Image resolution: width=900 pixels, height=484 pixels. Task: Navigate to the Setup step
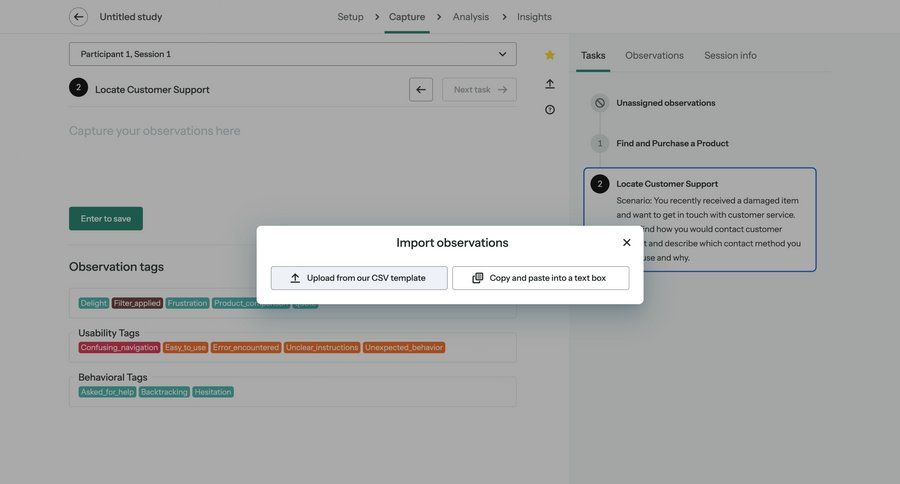coord(350,17)
